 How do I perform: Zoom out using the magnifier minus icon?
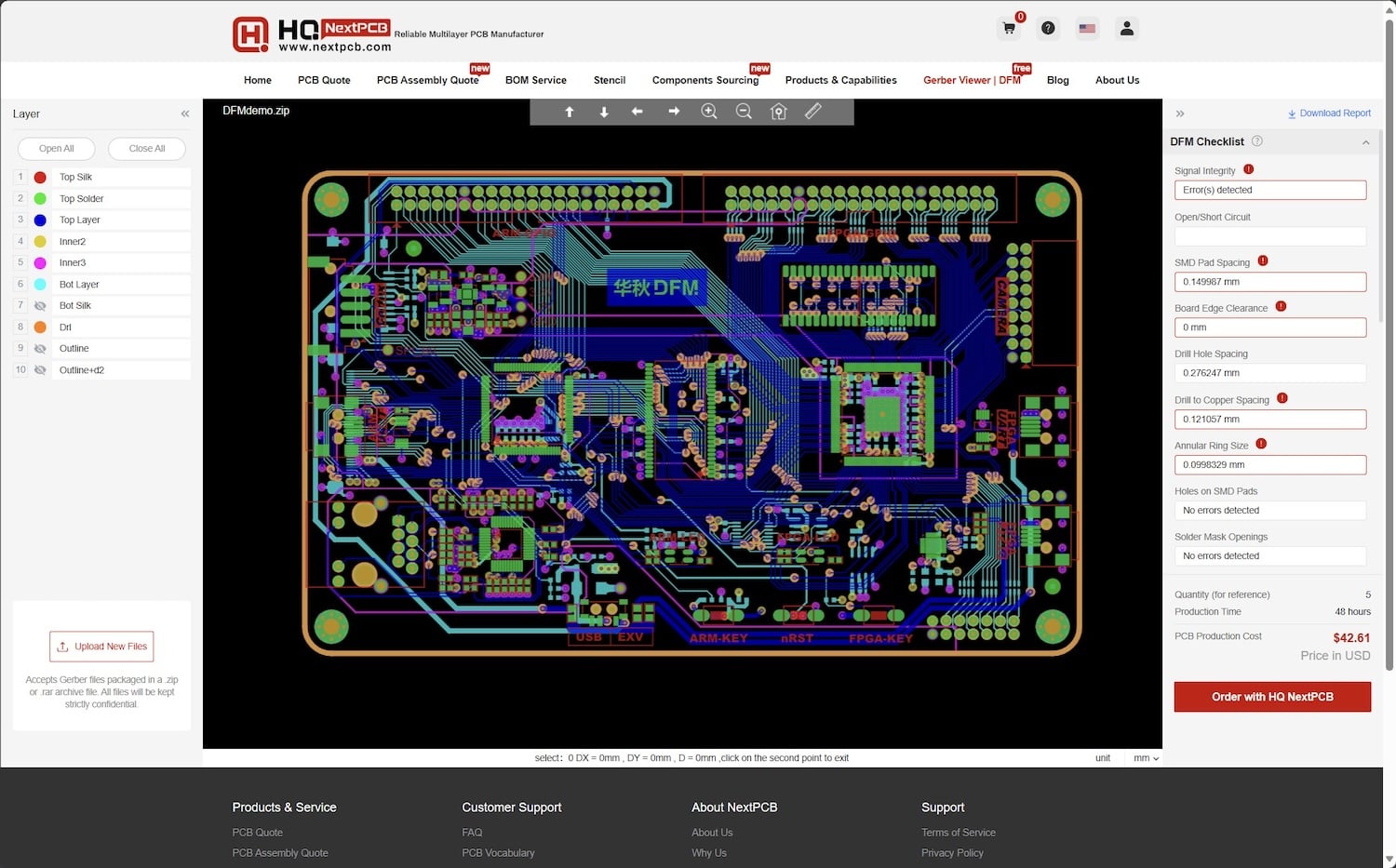pyautogui.click(x=744, y=111)
